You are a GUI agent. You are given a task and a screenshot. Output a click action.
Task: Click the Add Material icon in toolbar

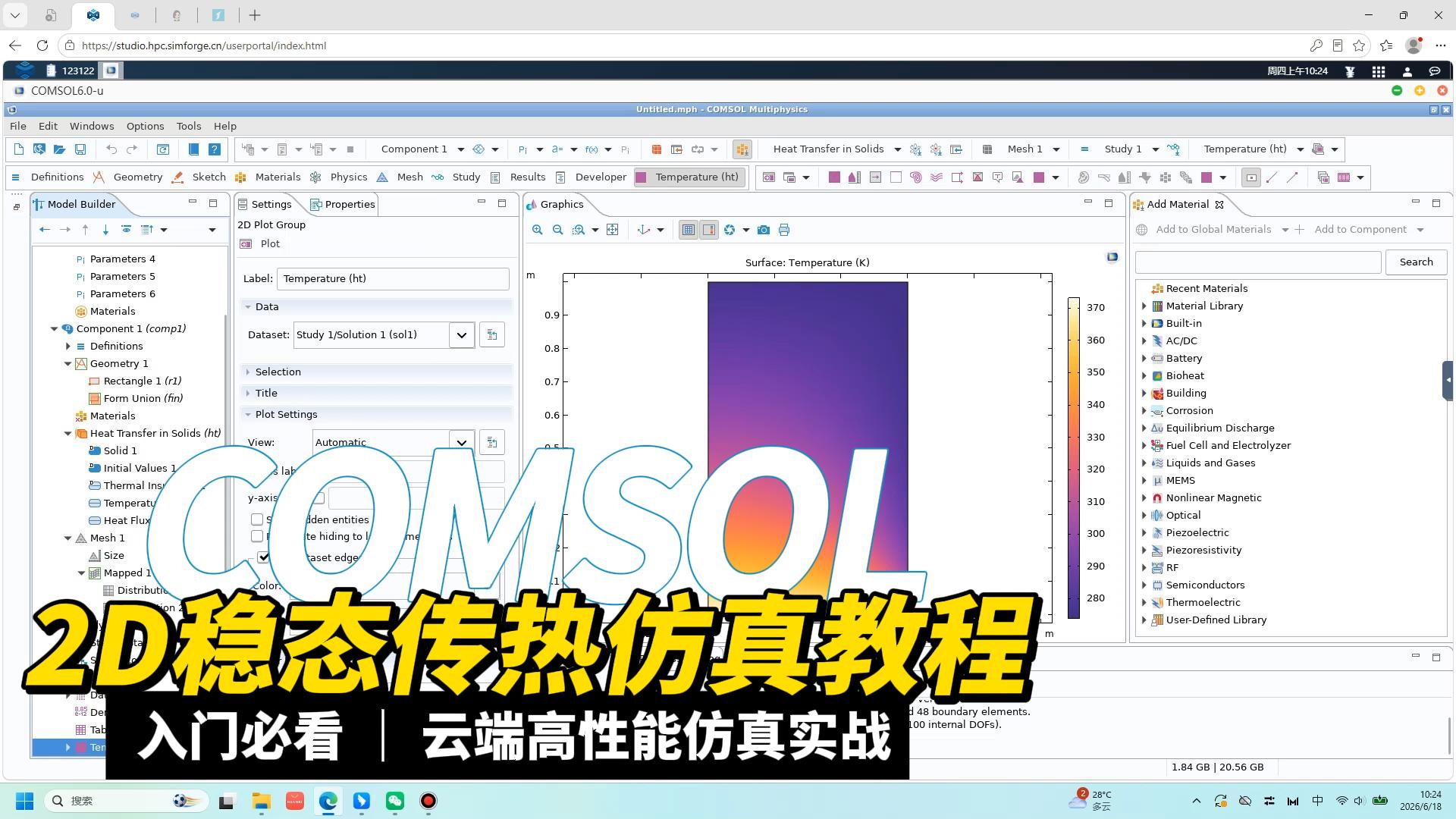pyautogui.click(x=742, y=149)
